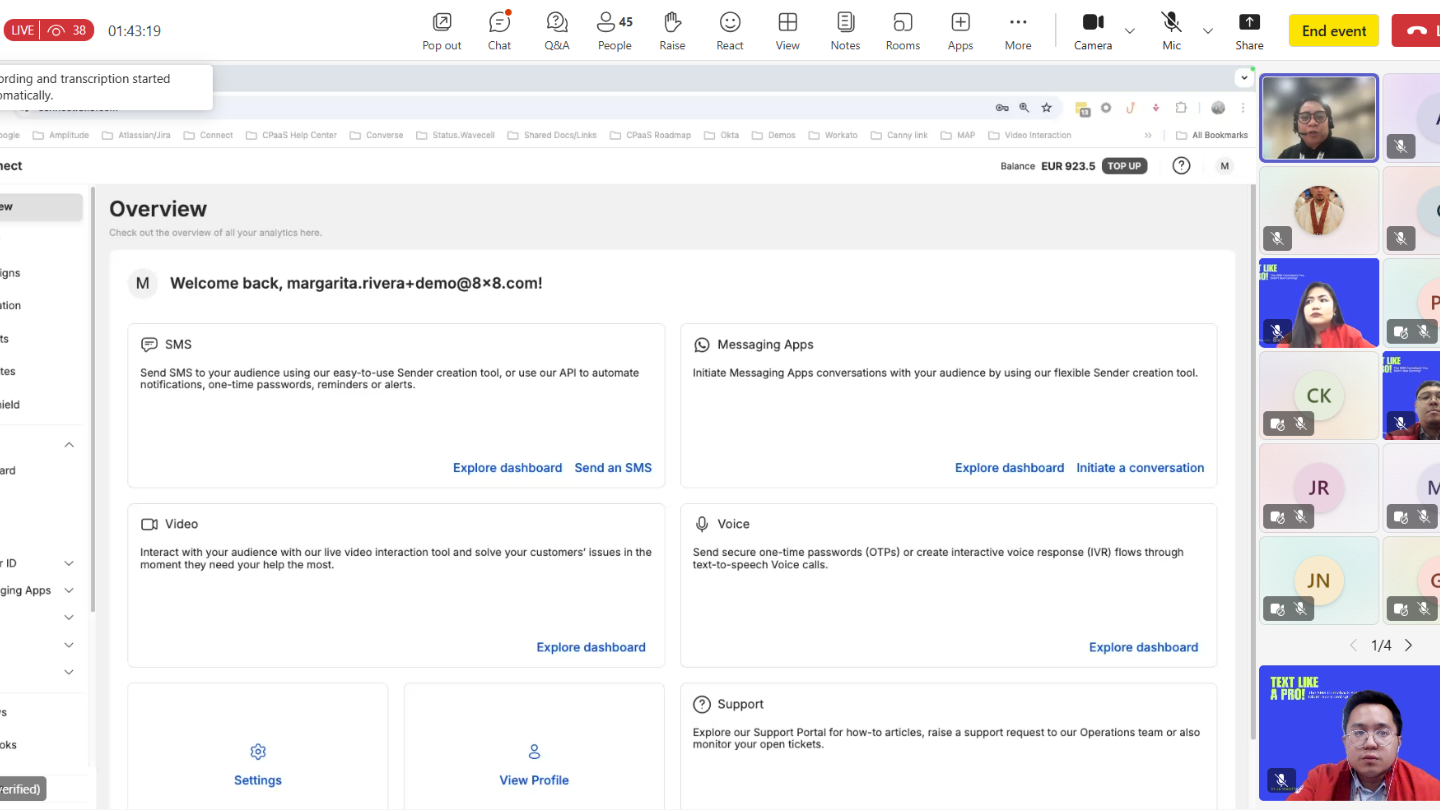The image size is (1440, 810).
Task: Unmute the Mic in the toolbar
Action: point(1171,30)
